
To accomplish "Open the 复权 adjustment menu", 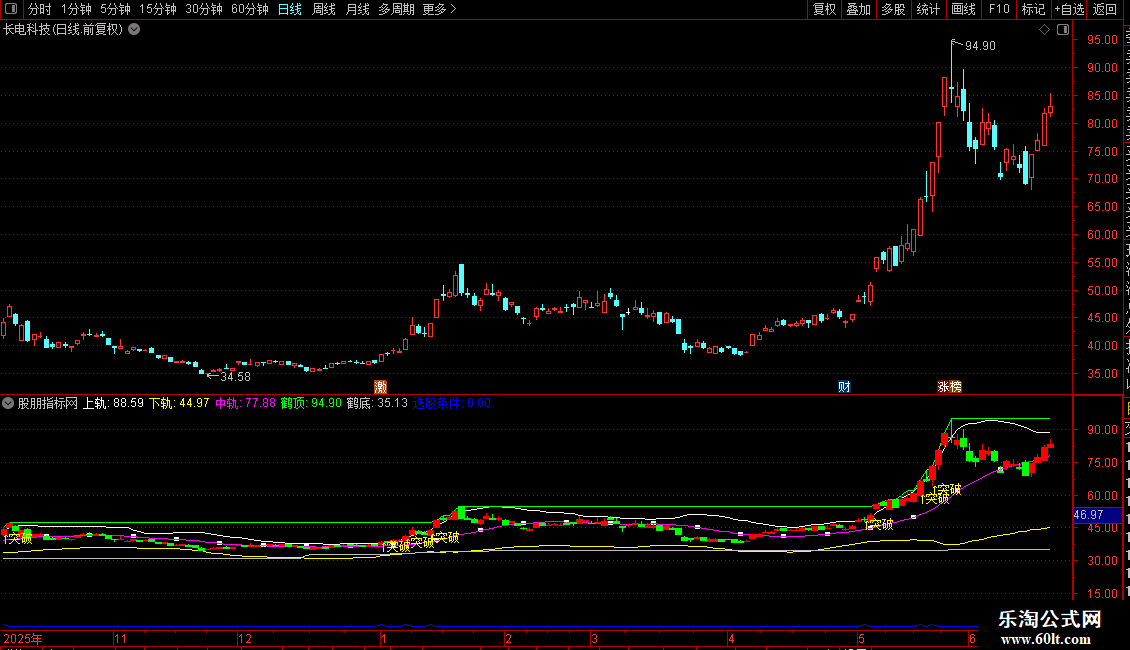I will coord(824,9).
